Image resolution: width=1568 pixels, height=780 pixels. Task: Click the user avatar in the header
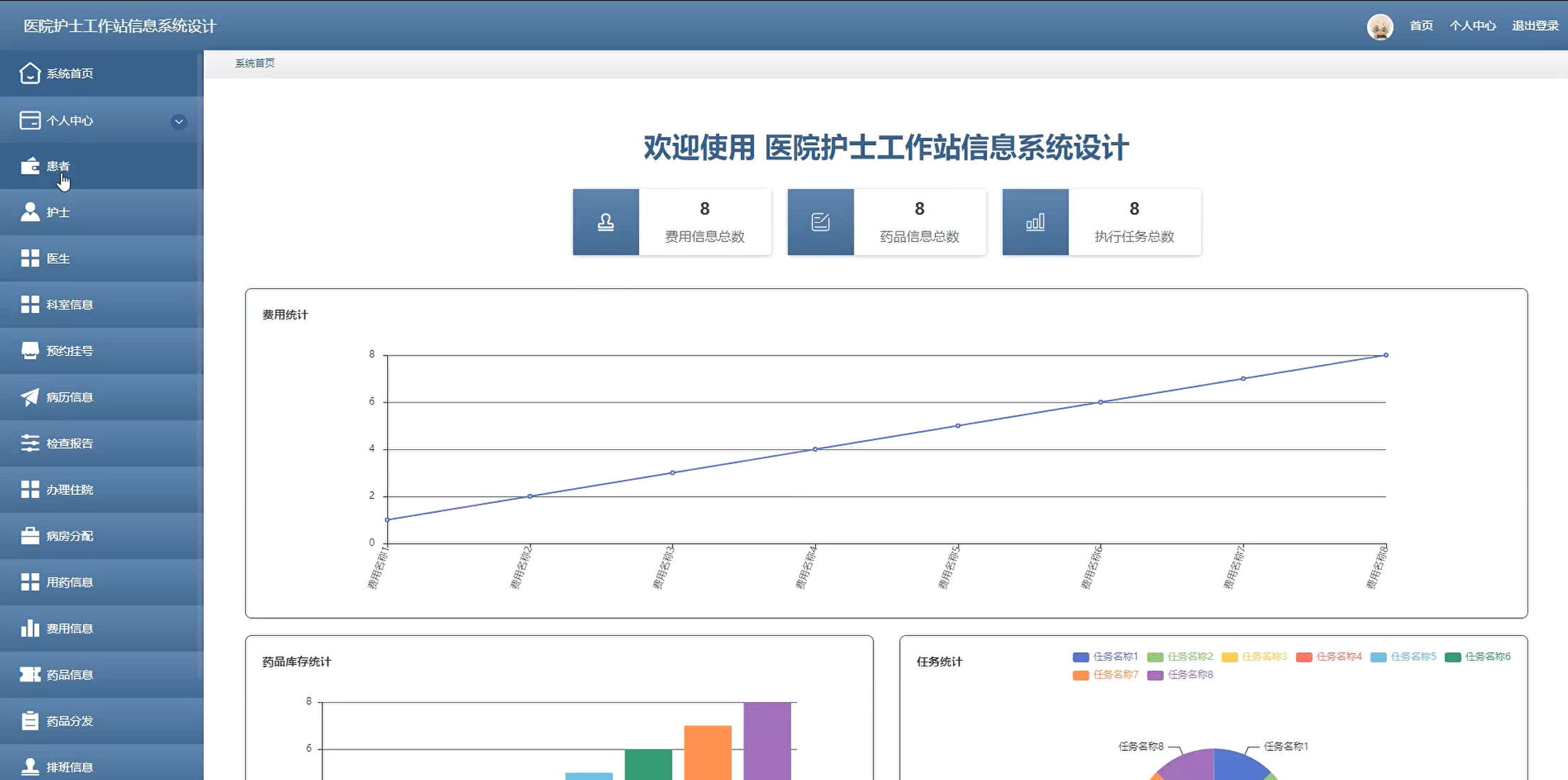pyautogui.click(x=1380, y=27)
